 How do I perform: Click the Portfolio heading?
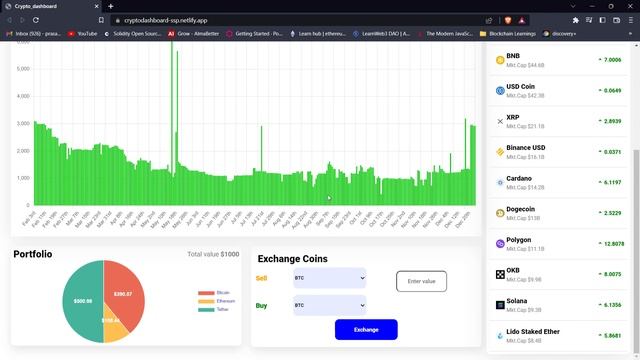(x=33, y=254)
